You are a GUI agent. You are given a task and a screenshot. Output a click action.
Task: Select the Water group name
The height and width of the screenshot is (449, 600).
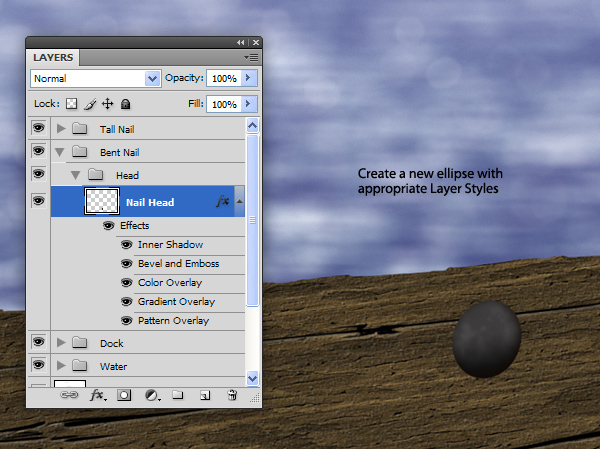113,366
